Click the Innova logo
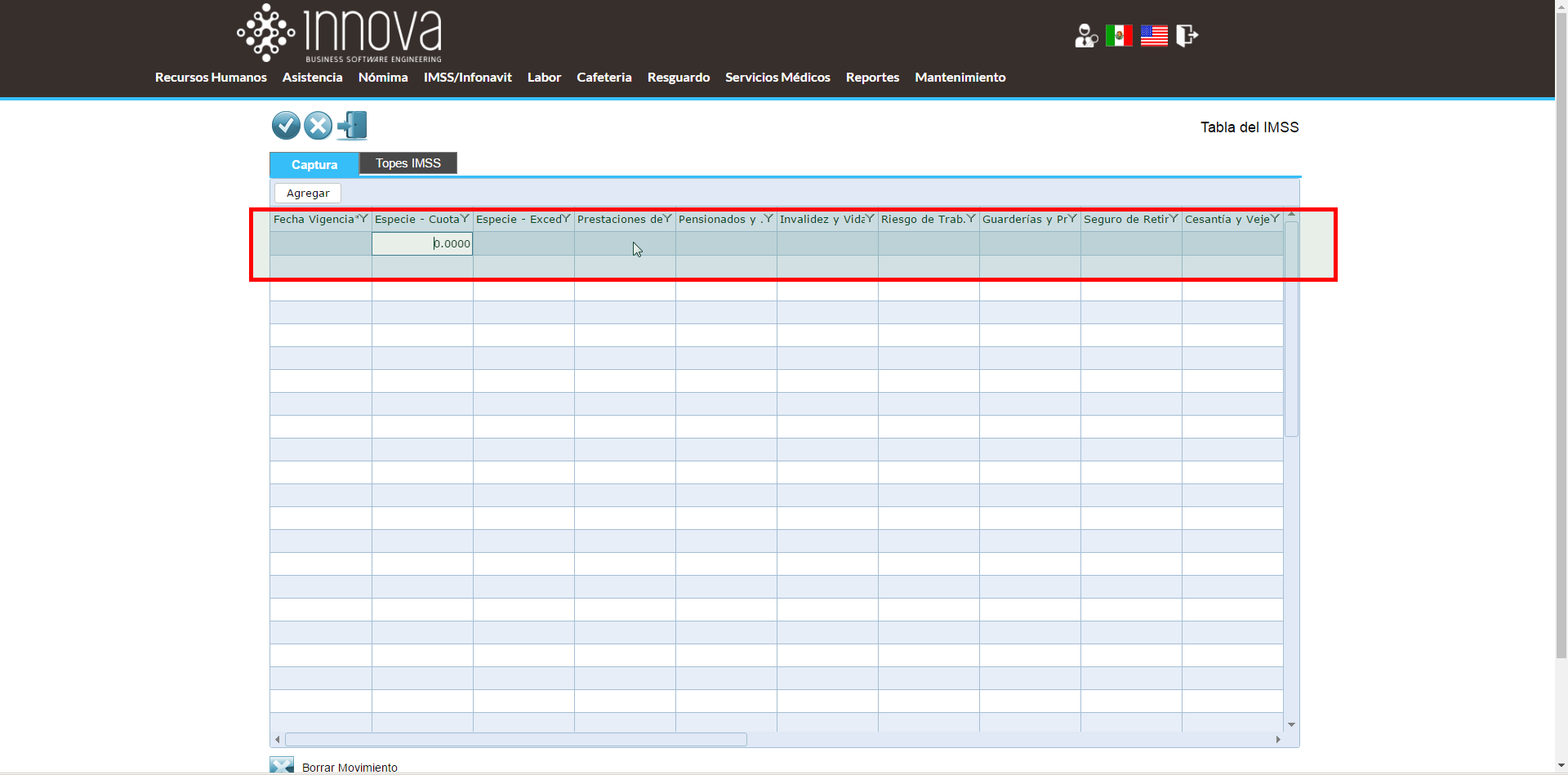This screenshot has width=1568, height=775. tap(340, 33)
